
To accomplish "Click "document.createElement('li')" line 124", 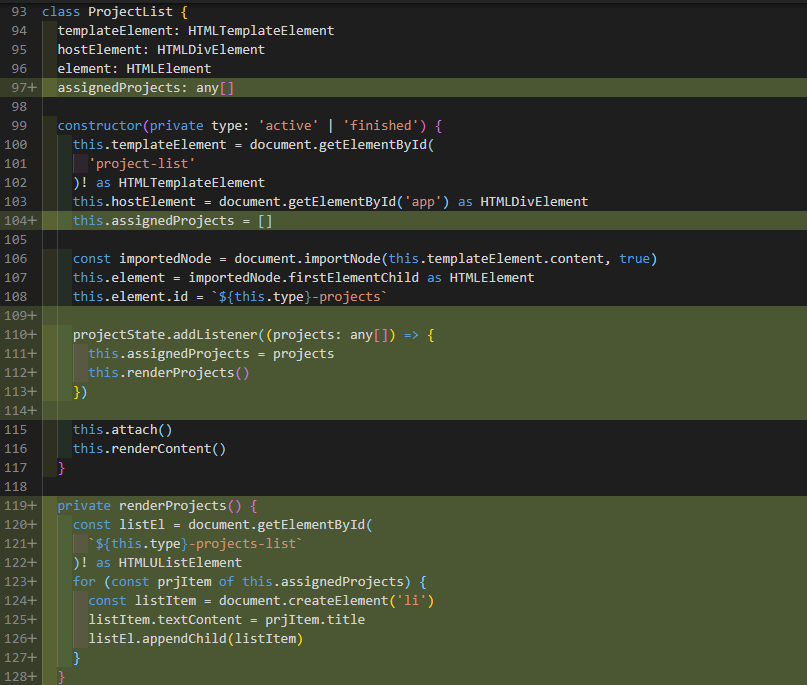I will point(326,602).
